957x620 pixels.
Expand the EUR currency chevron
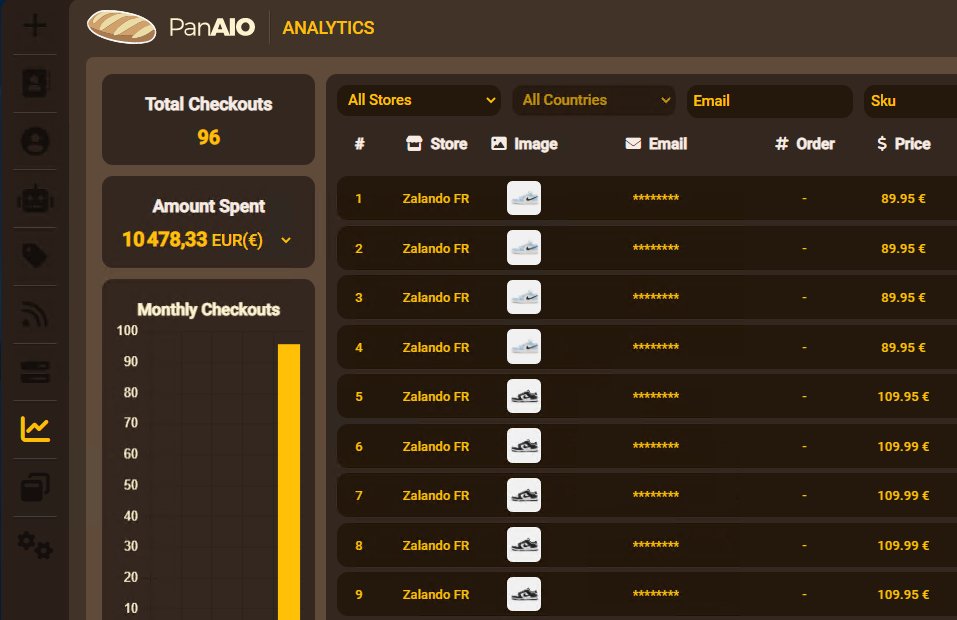pos(286,240)
